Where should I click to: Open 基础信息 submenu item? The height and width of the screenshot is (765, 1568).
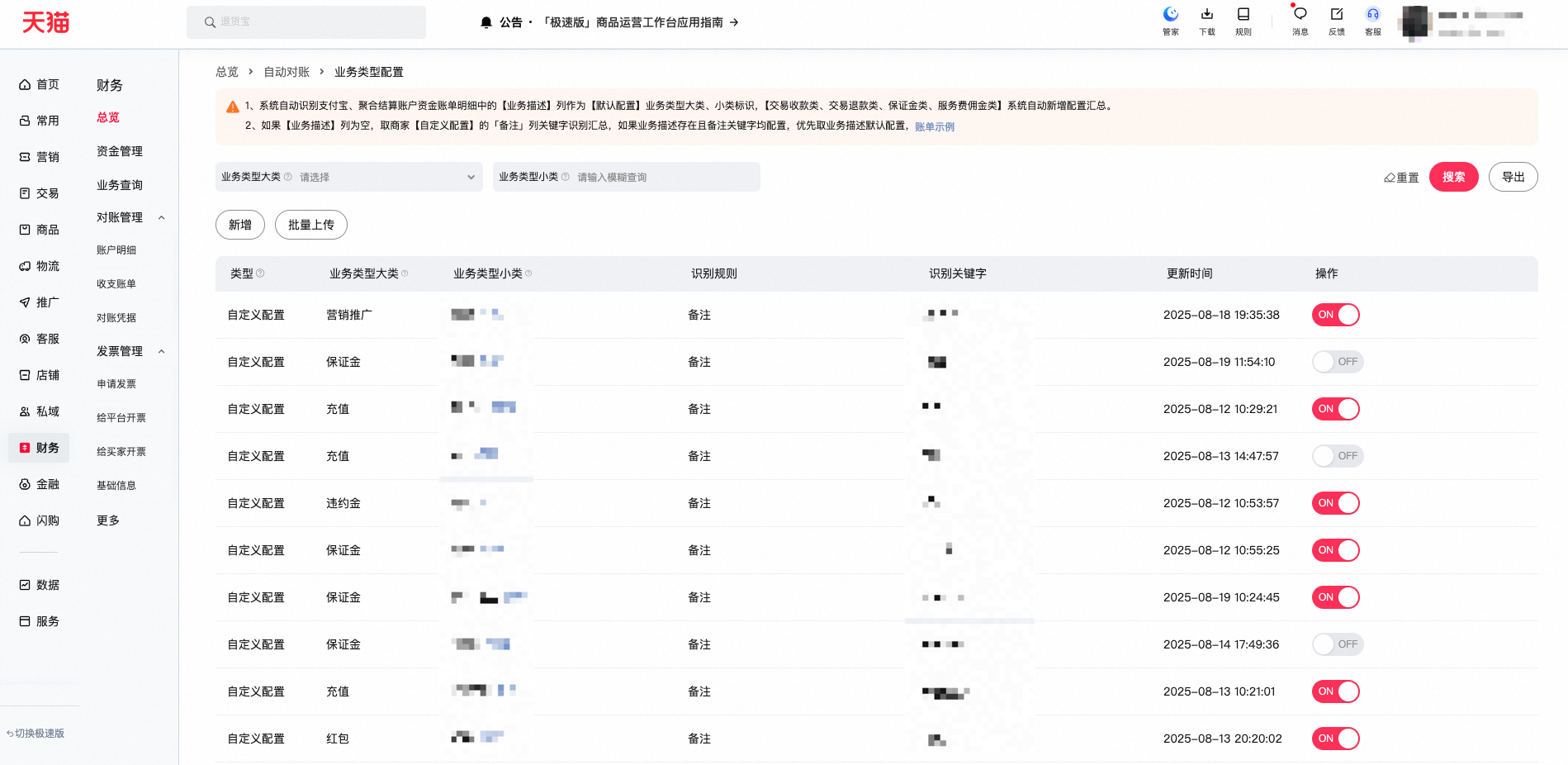tap(116, 486)
